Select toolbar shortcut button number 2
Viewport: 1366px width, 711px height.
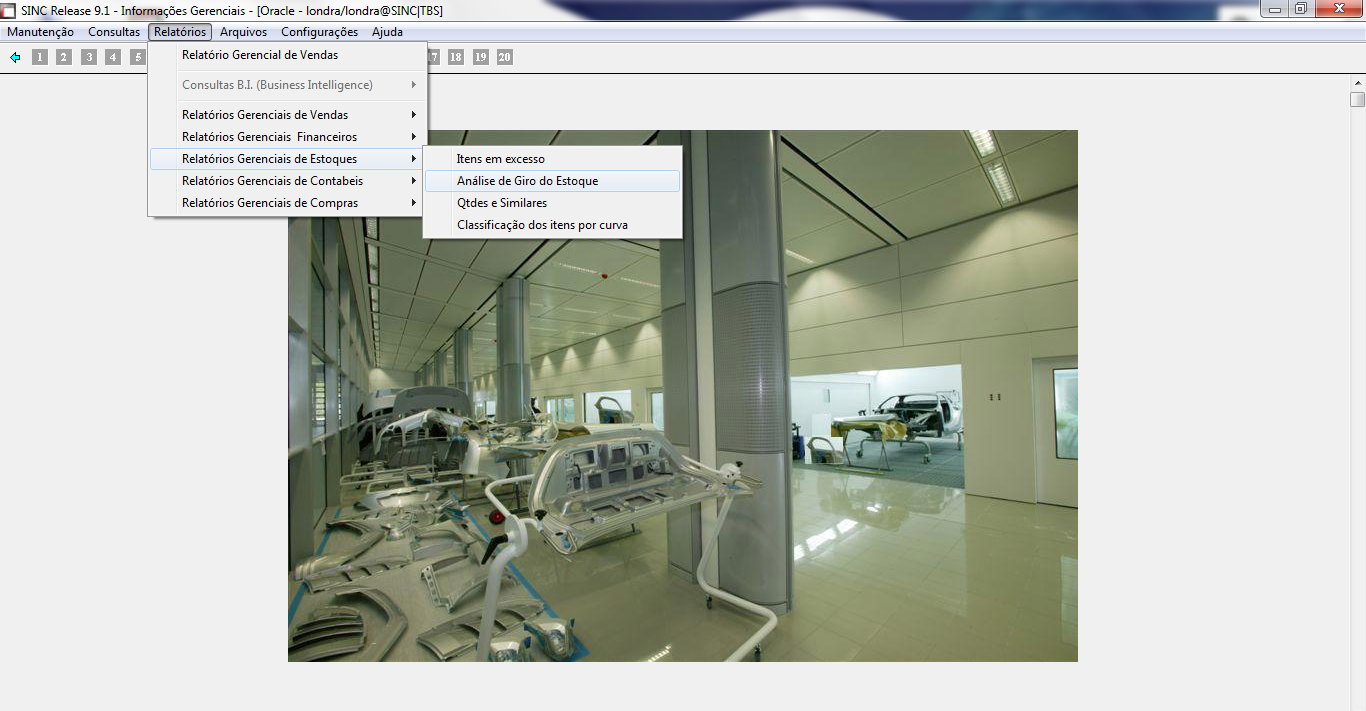click(x=64, y=57)
